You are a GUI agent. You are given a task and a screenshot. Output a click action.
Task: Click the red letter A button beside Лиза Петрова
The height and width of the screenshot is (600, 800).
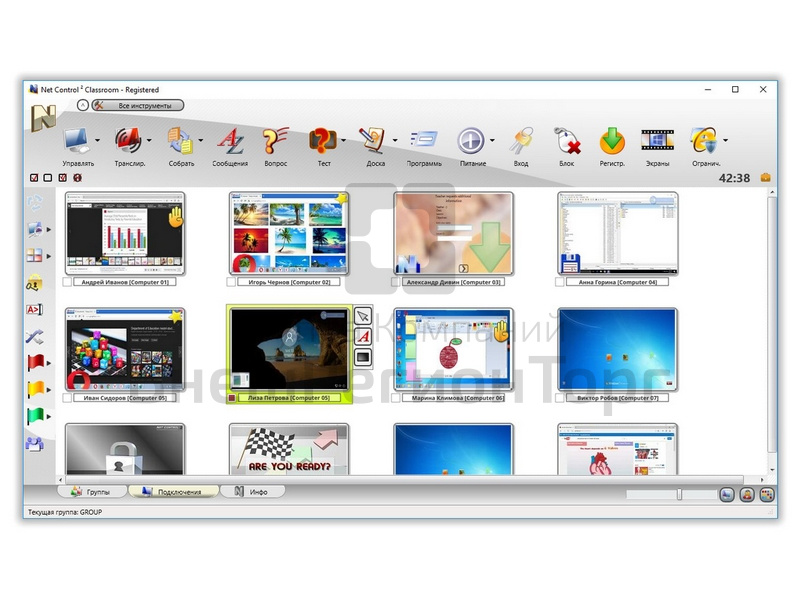[x=363, y=336]
